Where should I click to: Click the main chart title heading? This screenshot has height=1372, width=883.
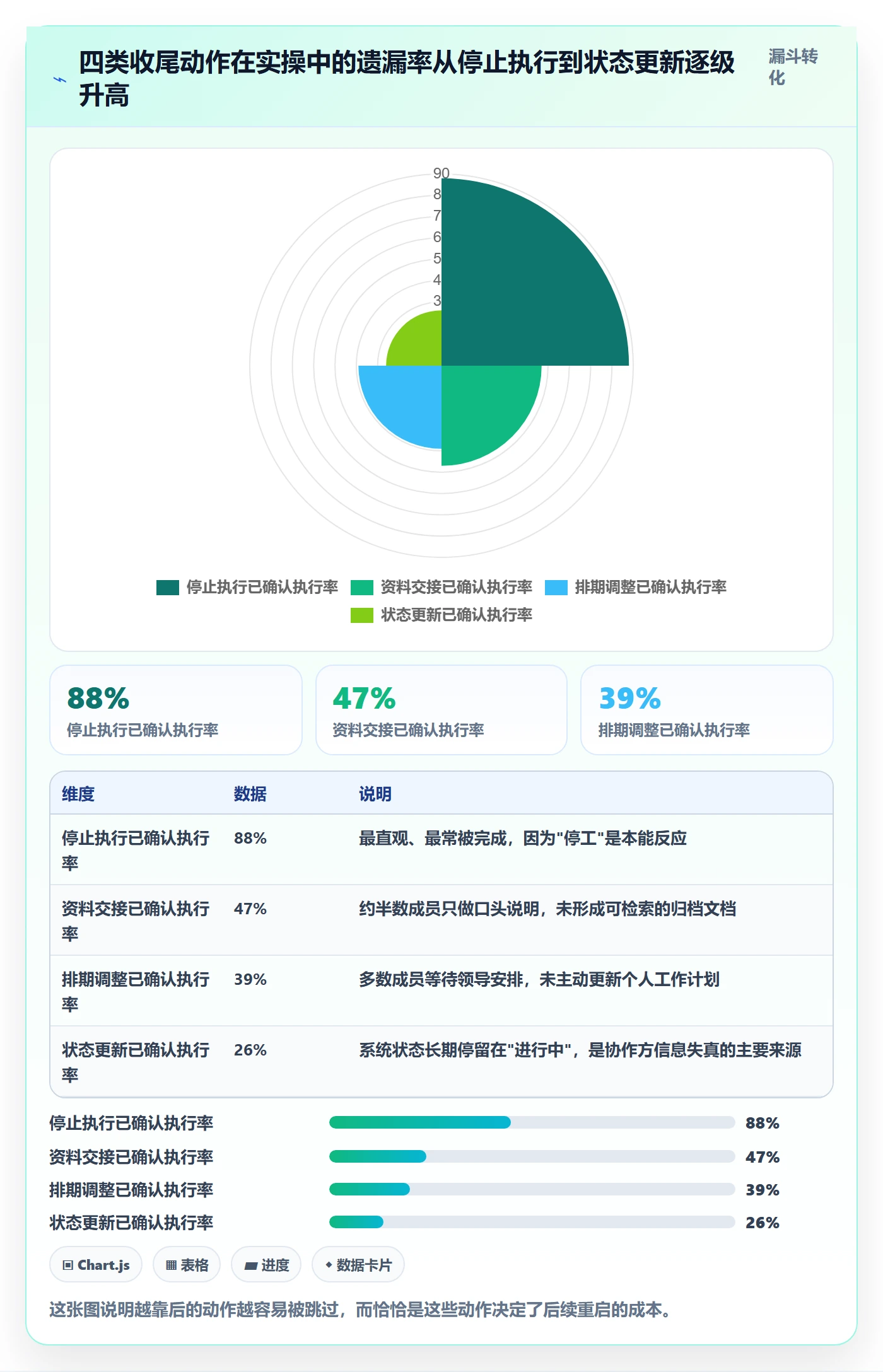click(407, 78)
